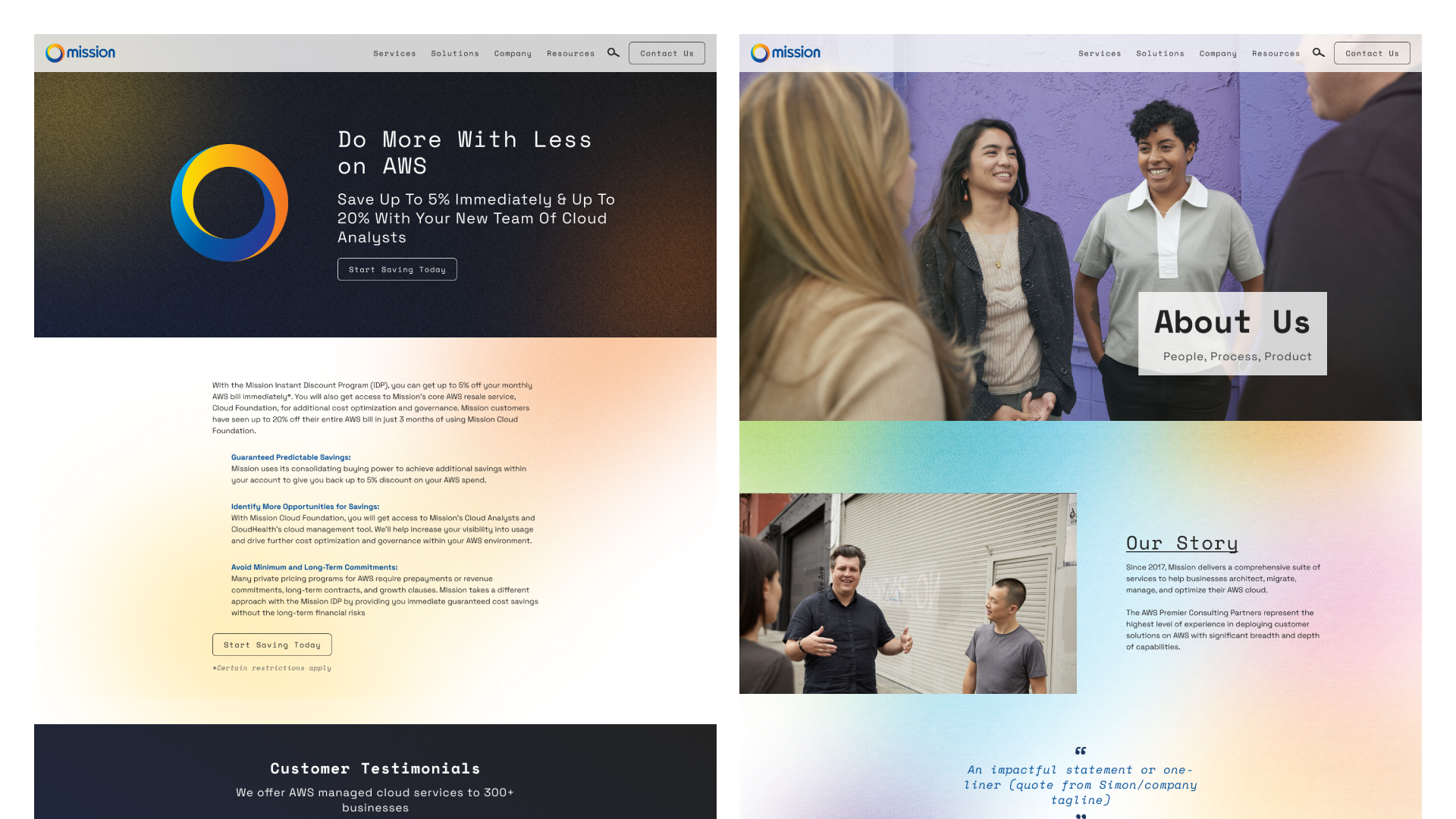Click the search icon on left page

[x=613, y=52]
